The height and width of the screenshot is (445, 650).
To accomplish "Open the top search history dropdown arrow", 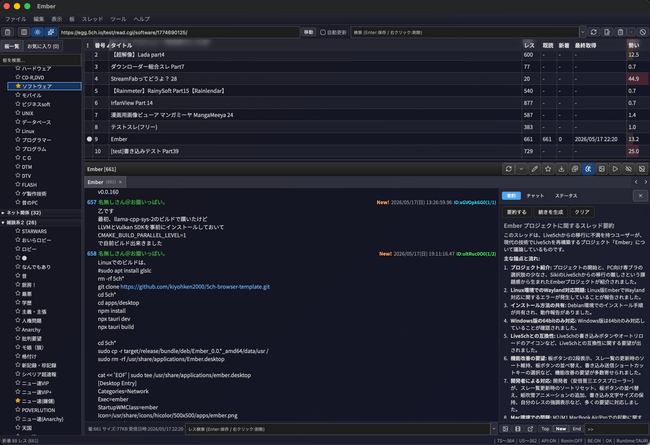I will tap(582, 32).
